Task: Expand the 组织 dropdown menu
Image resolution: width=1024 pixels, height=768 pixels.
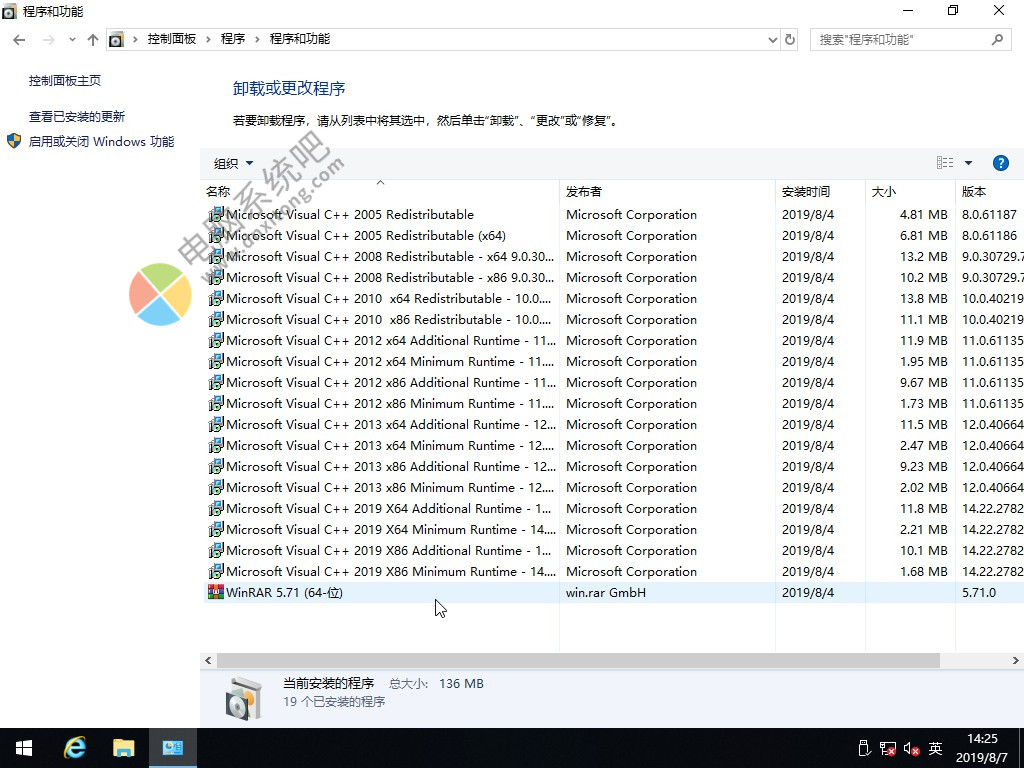Action: point(234,163)
